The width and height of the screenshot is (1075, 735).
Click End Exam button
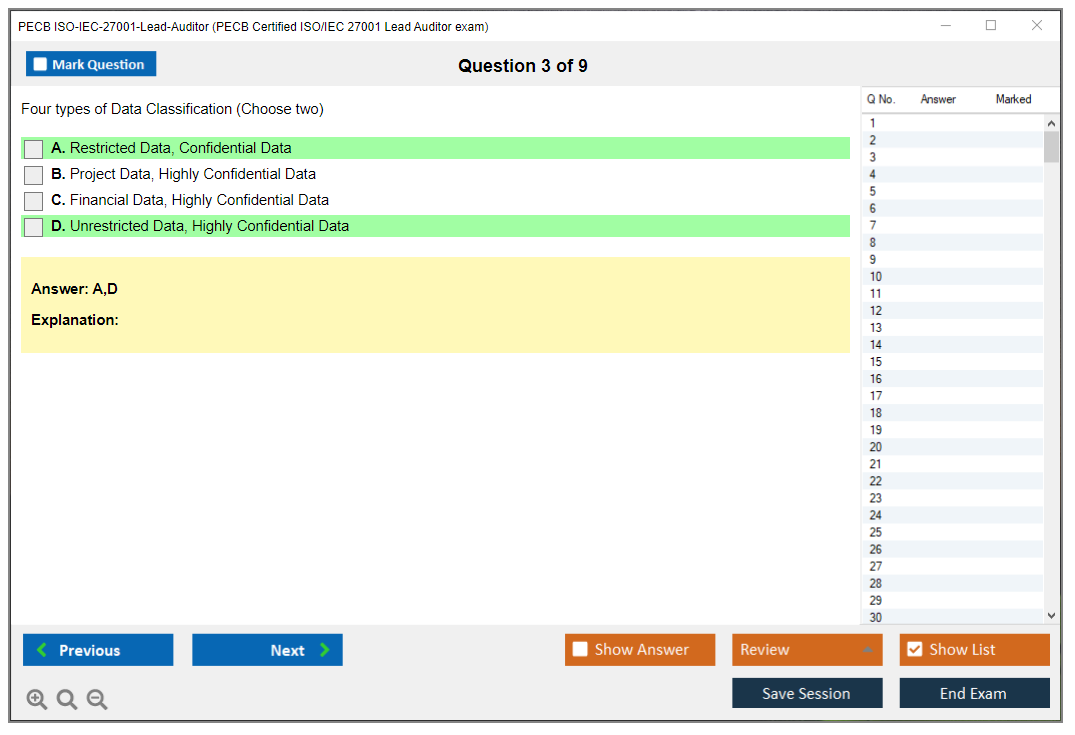point(974,693)
